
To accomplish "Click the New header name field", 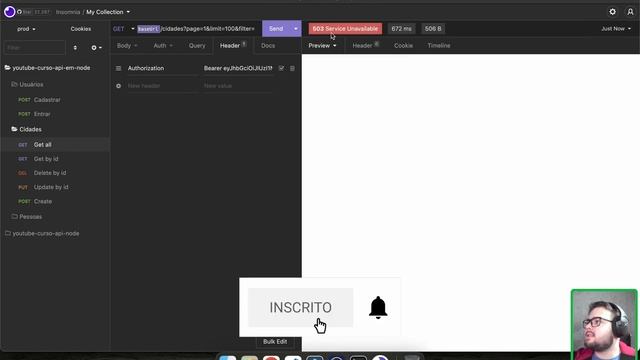I will point(162,86).
